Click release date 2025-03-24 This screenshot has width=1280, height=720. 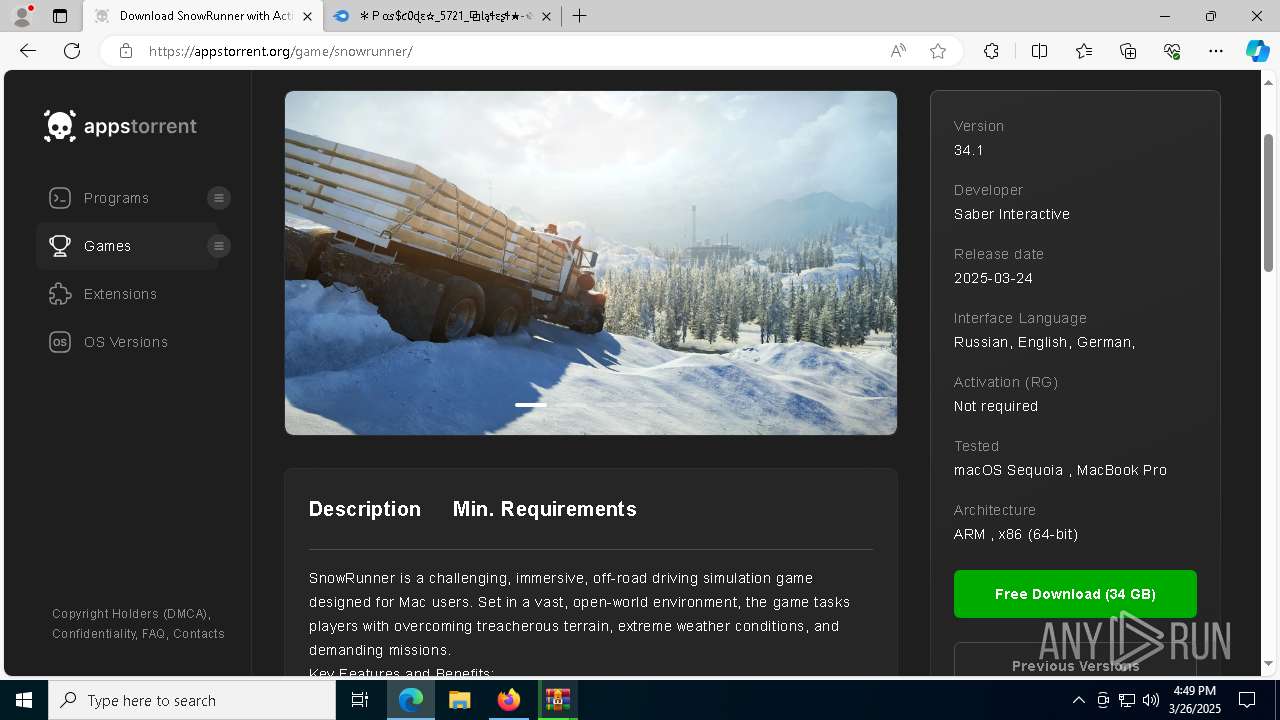coord(993,278)
